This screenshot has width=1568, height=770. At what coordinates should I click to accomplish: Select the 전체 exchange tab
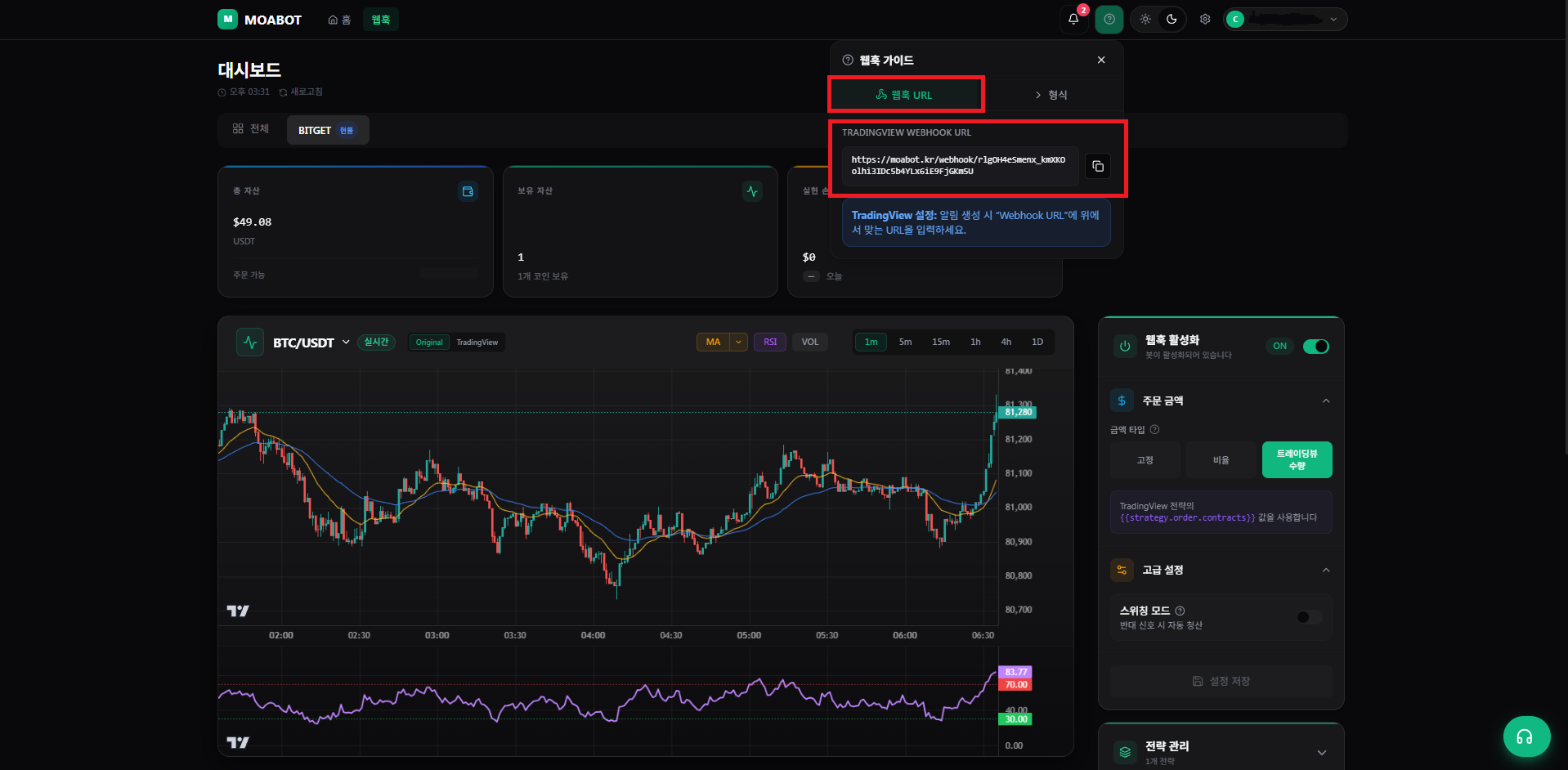click(x=251, y=129)
